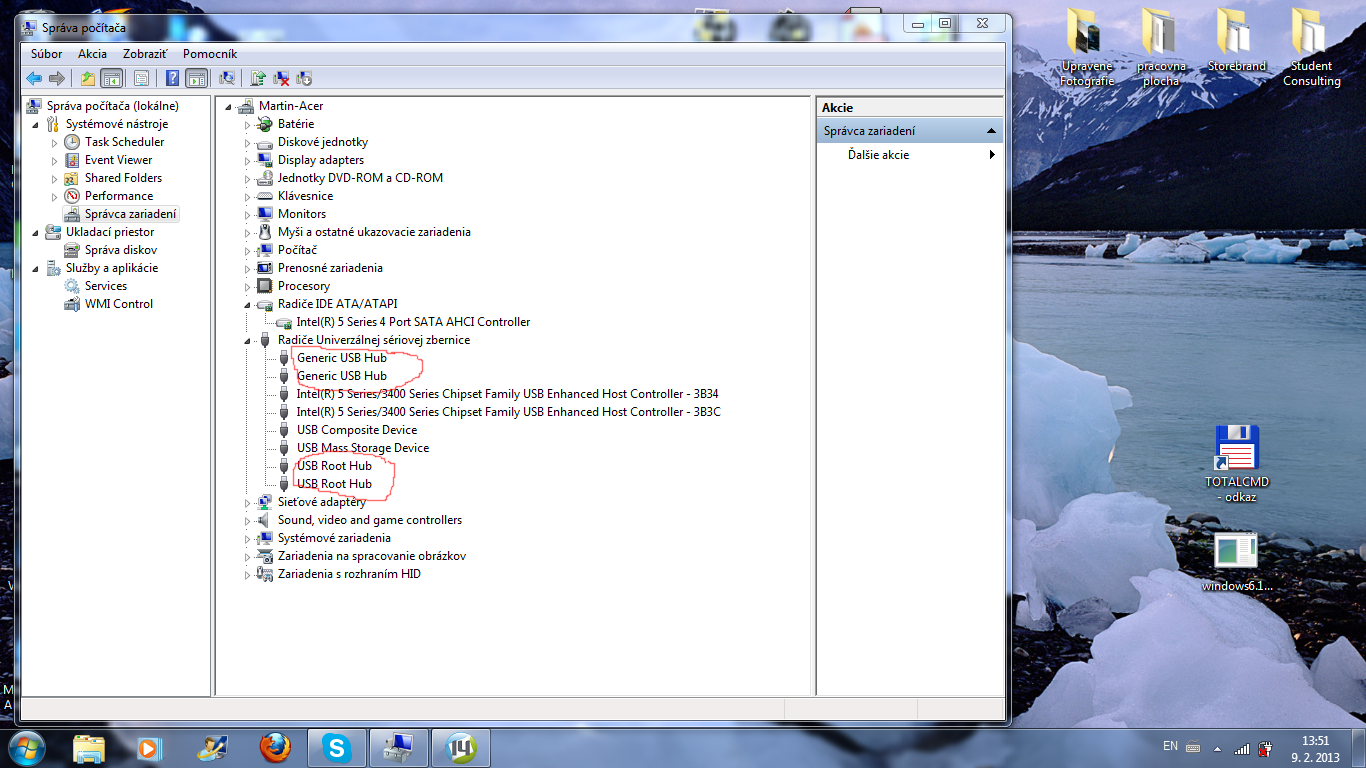
Task: Click the Systémové zariadenia icon
Action: click(x=265, y=538)
